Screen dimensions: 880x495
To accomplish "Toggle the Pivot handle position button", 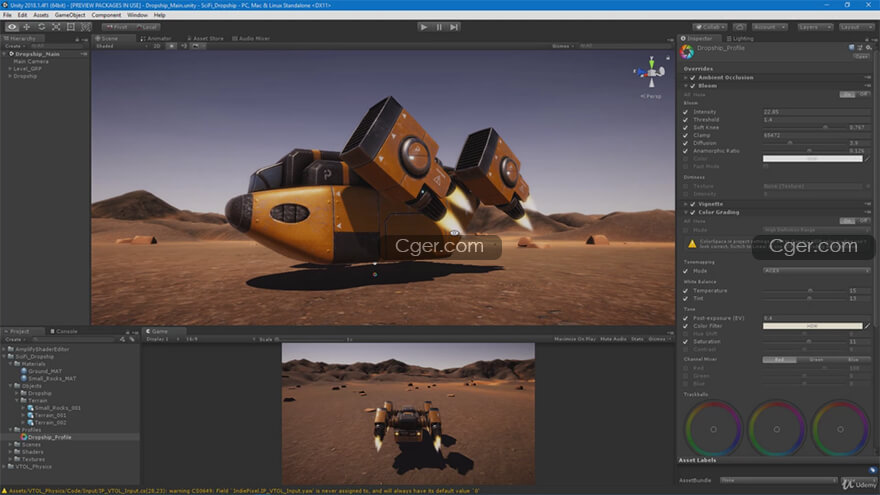I will point(117,27).
